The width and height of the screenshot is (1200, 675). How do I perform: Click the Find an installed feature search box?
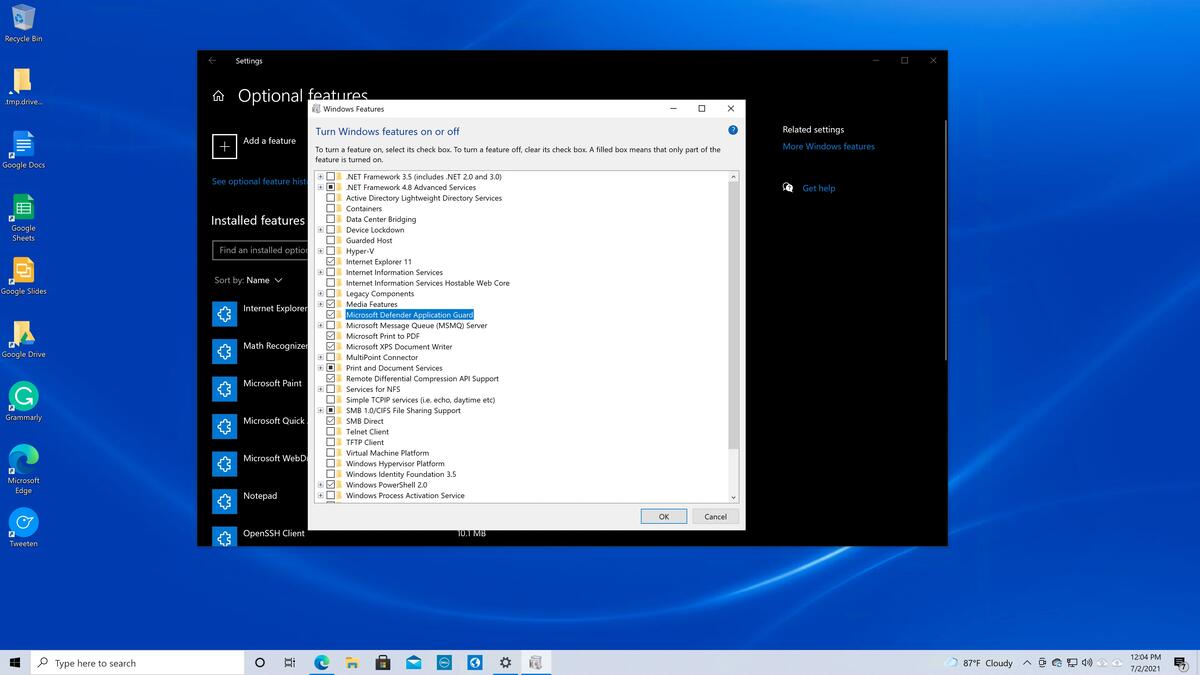pos(262,250)
